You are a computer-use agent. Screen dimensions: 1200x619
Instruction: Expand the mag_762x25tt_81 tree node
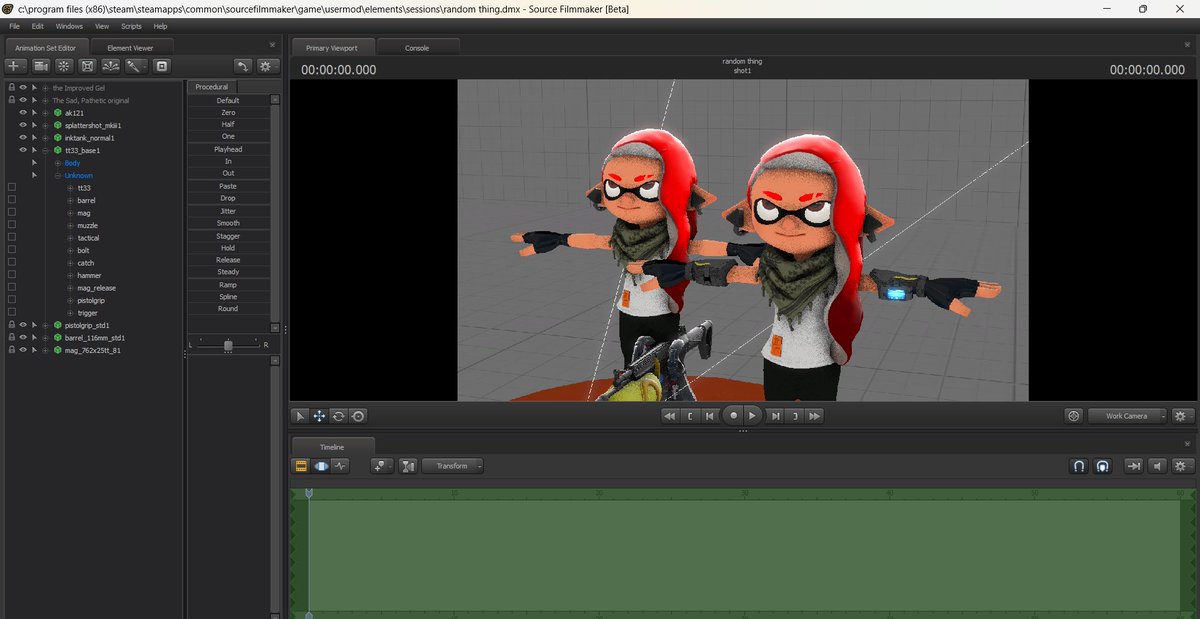[x=45, y=350]
